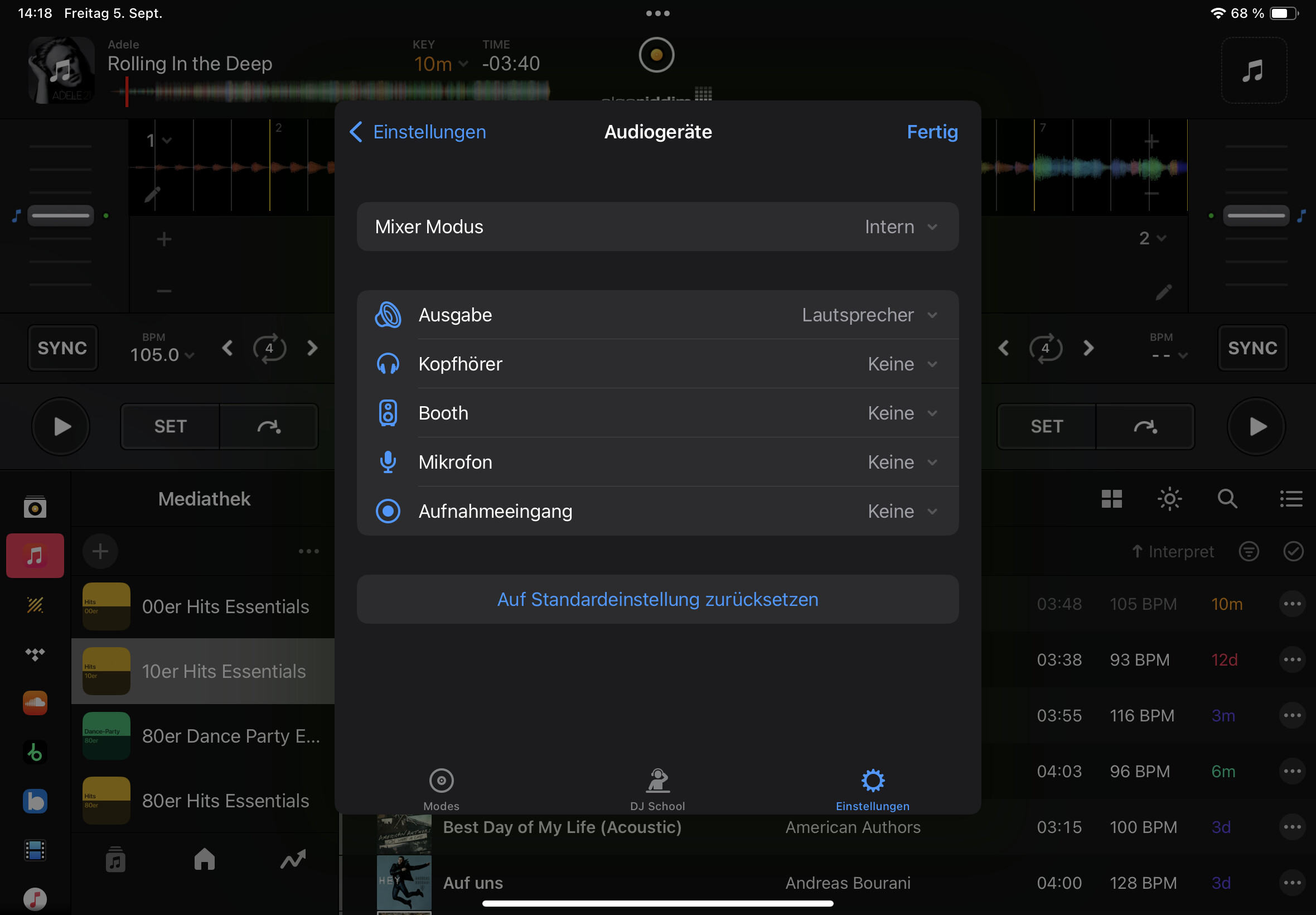This screenshot has width=1316, height=915.
Task: Sort the tracks by Interpret
Action: (1172, 551)
